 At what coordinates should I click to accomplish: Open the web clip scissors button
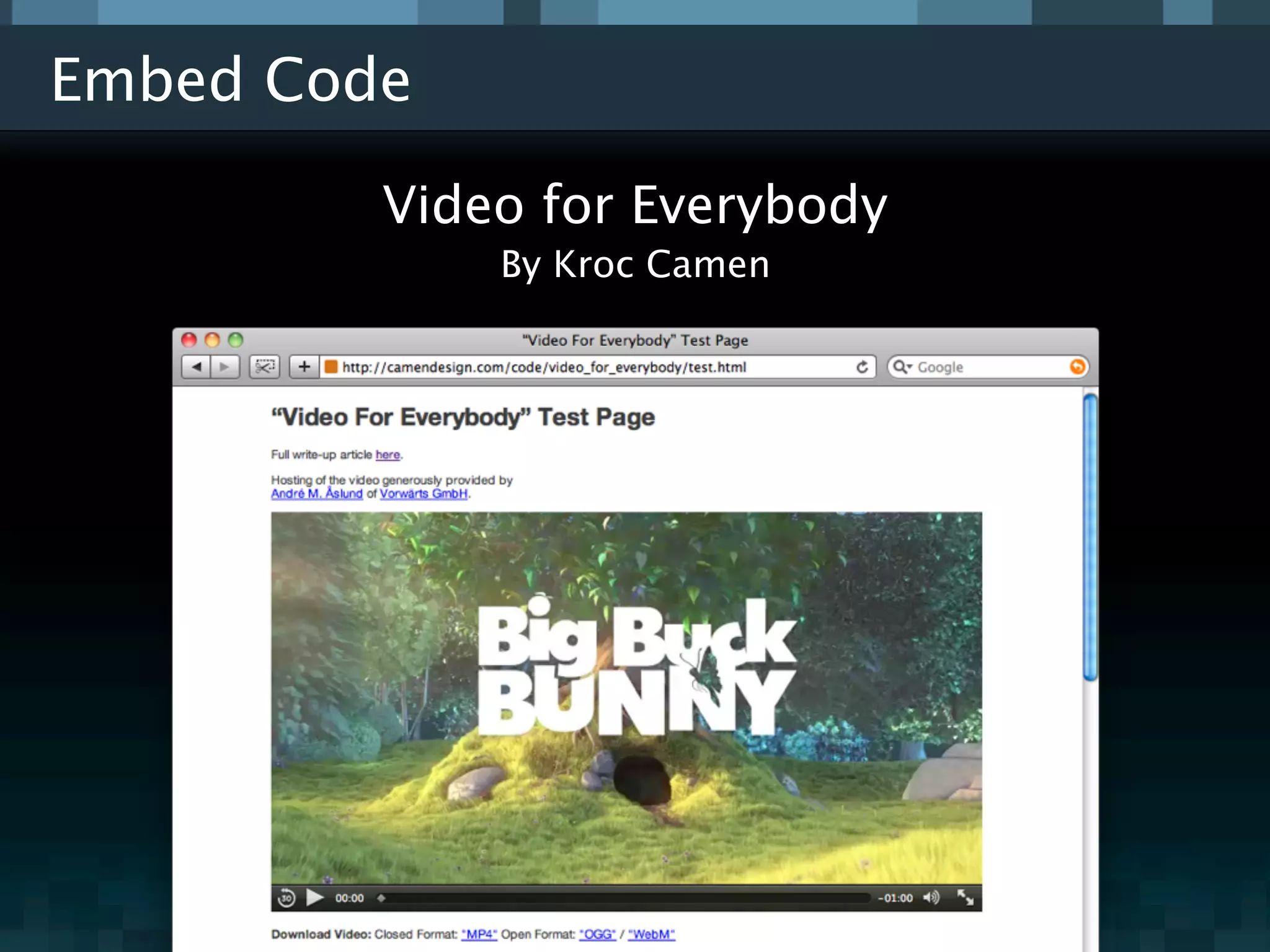tap(265, 367)
